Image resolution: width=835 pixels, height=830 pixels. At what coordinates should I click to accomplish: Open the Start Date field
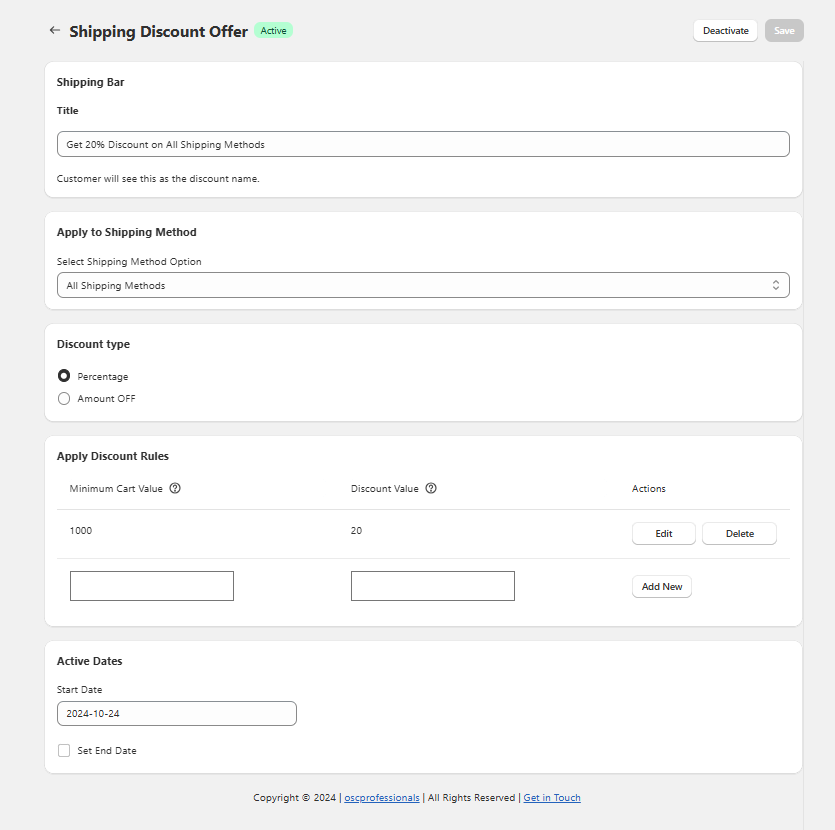(x=176, y=713)
